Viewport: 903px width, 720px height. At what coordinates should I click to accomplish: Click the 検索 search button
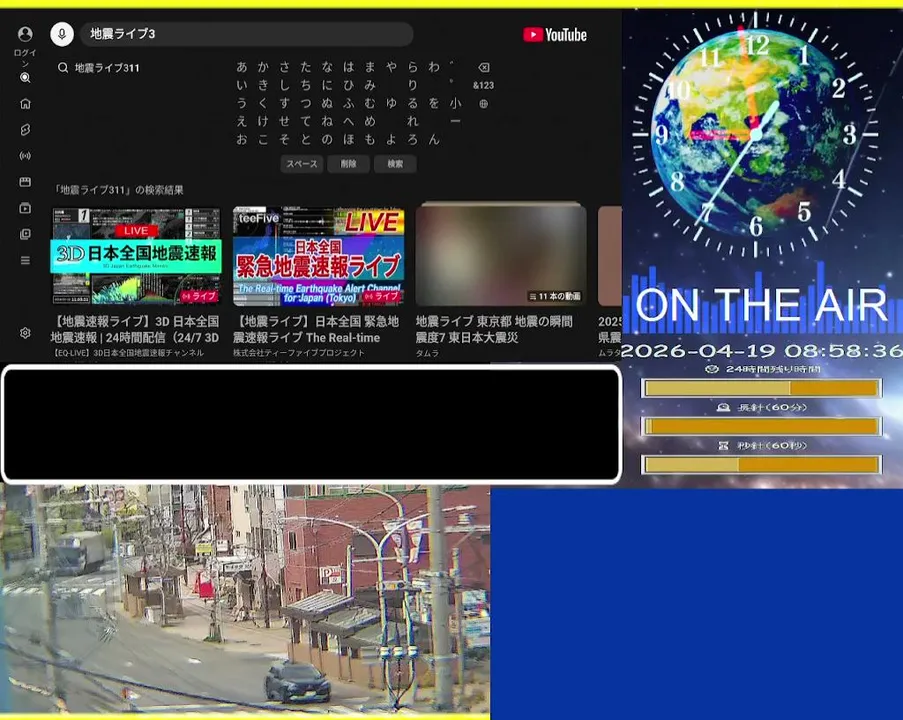(x=395, y=164)
